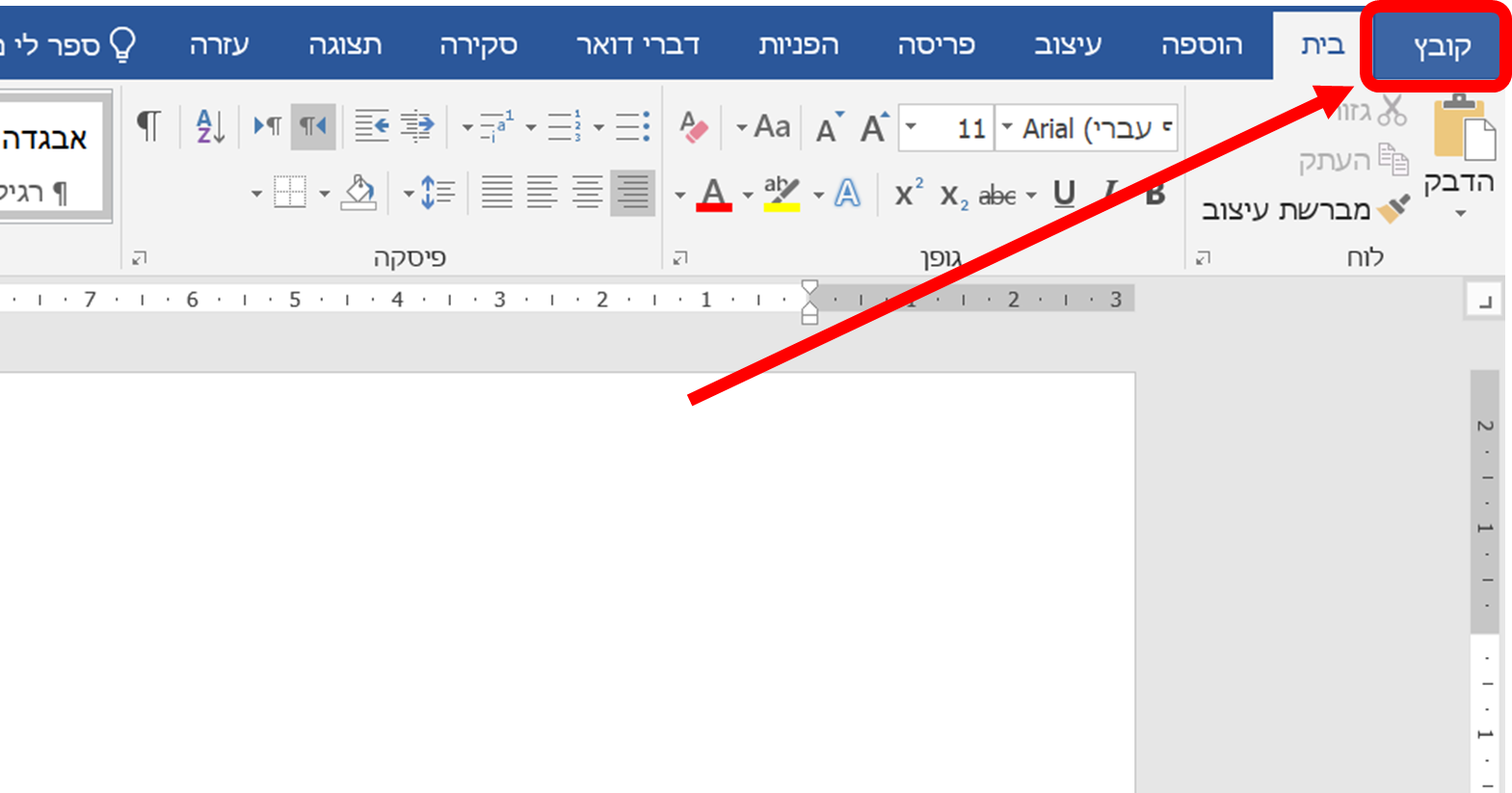Click the Change Case Aa icon
This screenshot has width=1512, height=793.
(772, 127)
